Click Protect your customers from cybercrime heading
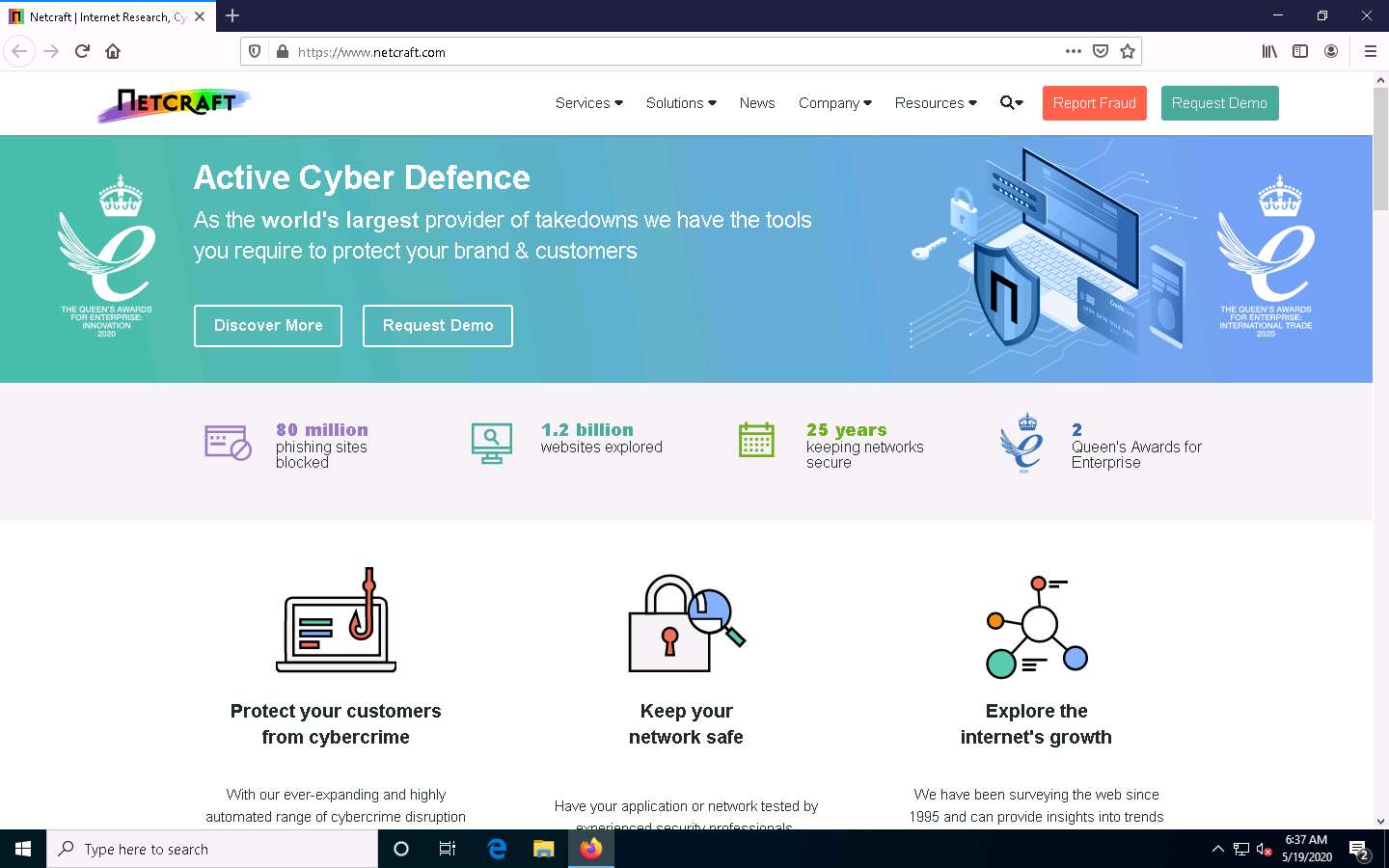 pyautogui.click(x=336, y=723)
